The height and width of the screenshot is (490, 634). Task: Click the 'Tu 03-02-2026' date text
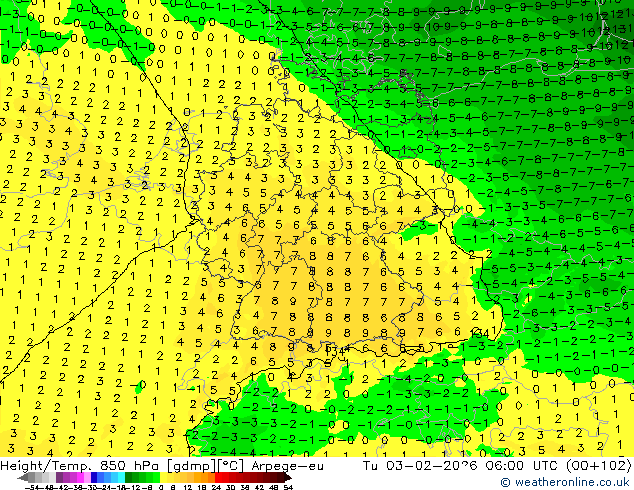point(420,465)
